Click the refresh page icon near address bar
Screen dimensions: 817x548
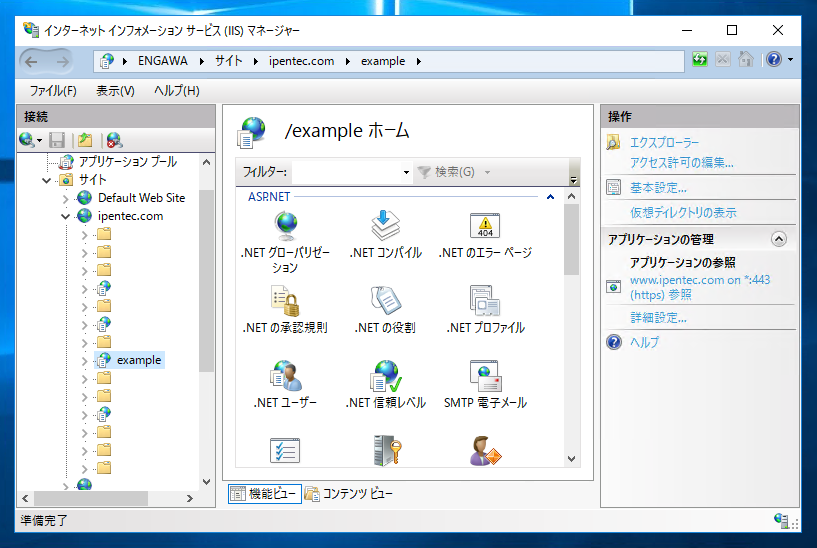tap(700, 59)
